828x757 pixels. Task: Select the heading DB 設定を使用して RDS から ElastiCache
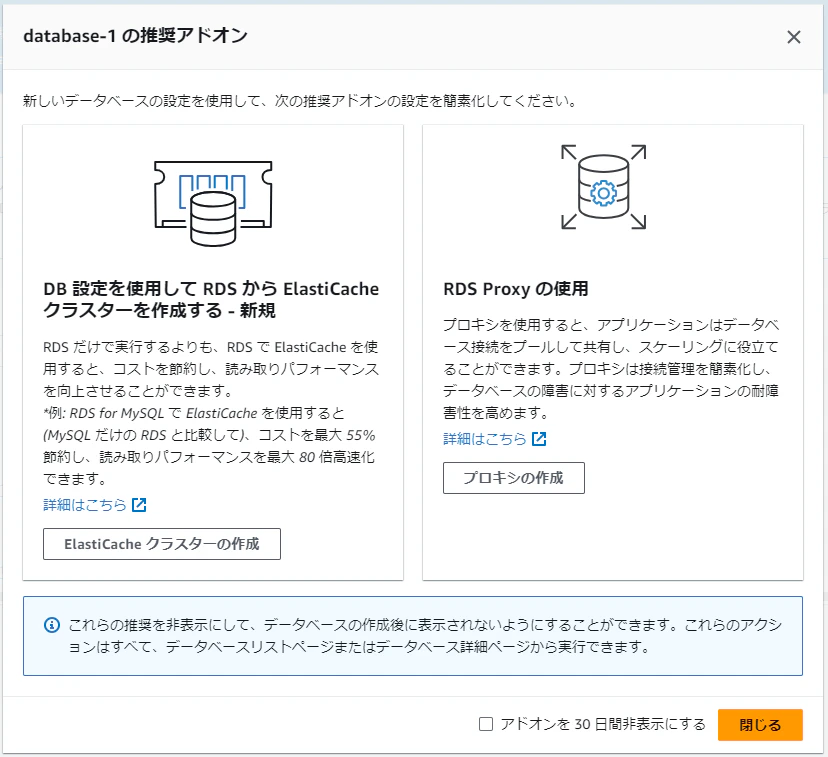[211, 289]
